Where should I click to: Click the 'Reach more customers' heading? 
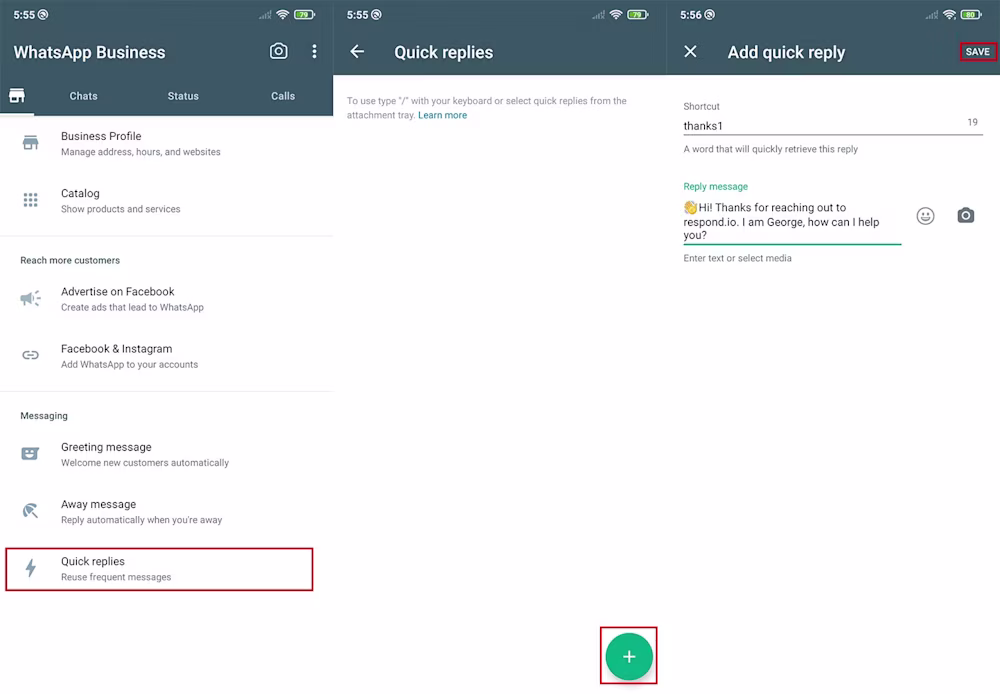coord(70,260)
